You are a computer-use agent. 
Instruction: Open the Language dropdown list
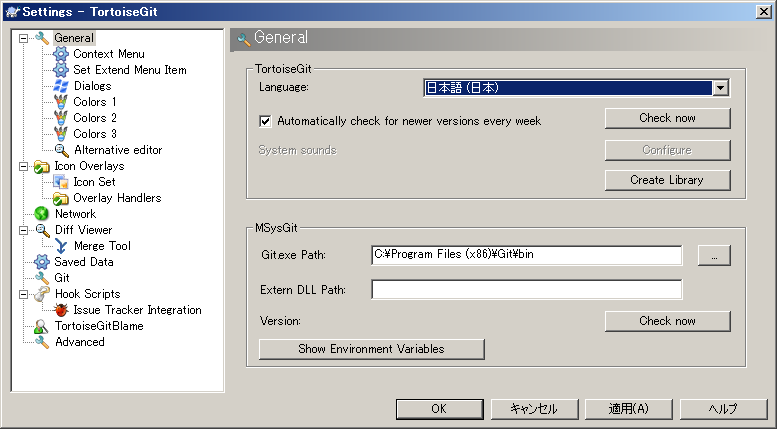(721, 88)
